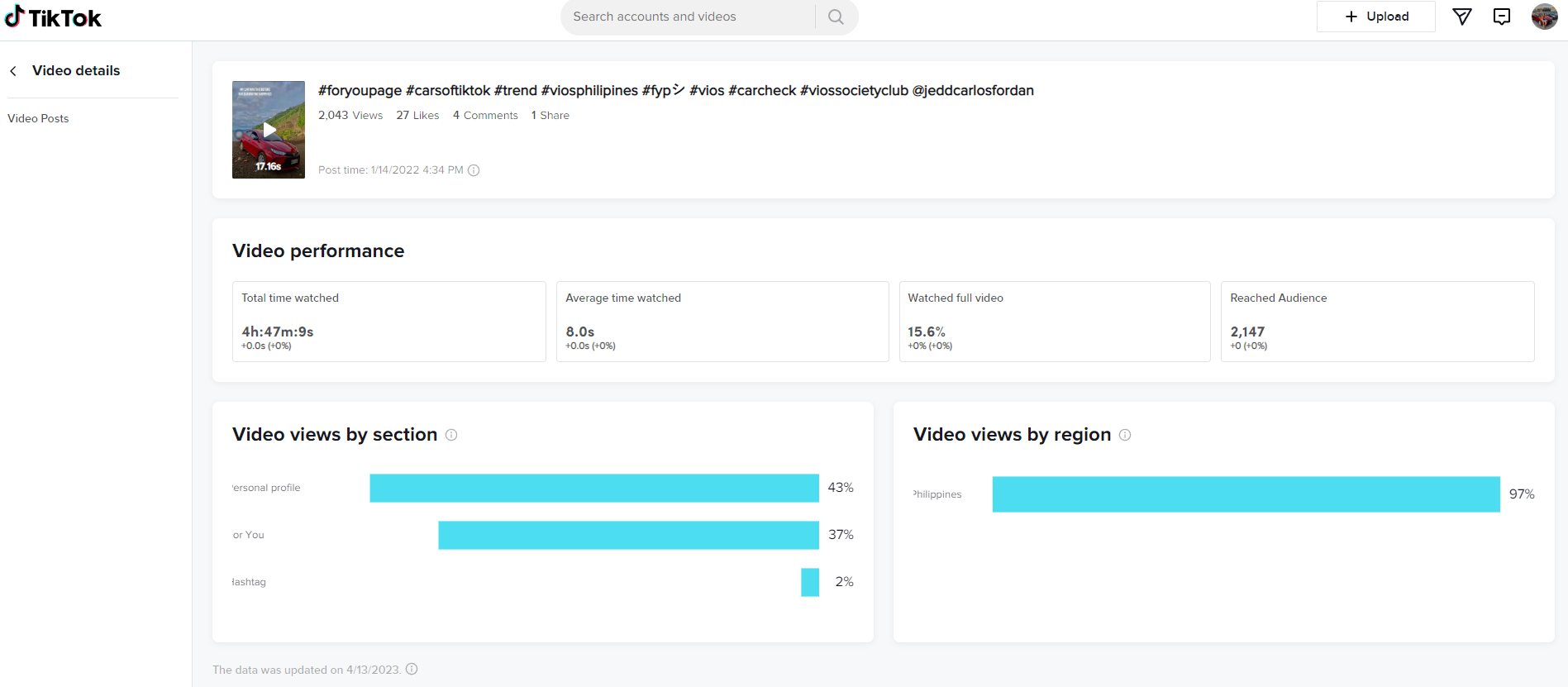This screenshot has height=687, width=1568.
Task: Focus the search accounts and videos field
Action: tap(686, 17)
